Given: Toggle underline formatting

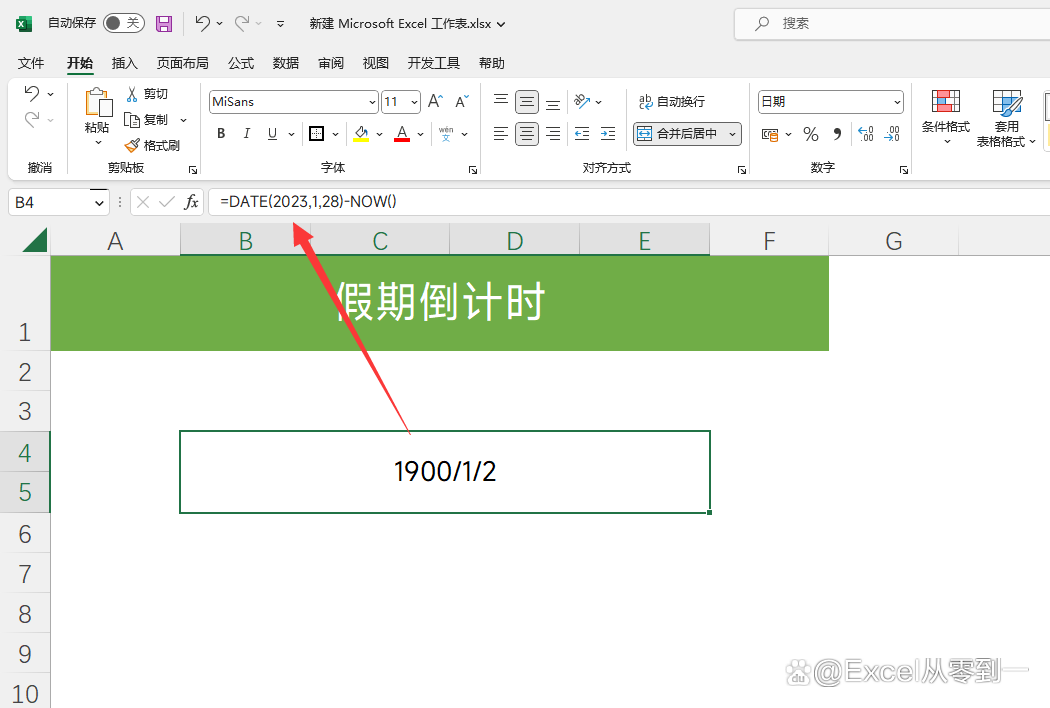Looking at the screenshot, I should [x=273, y=134].
